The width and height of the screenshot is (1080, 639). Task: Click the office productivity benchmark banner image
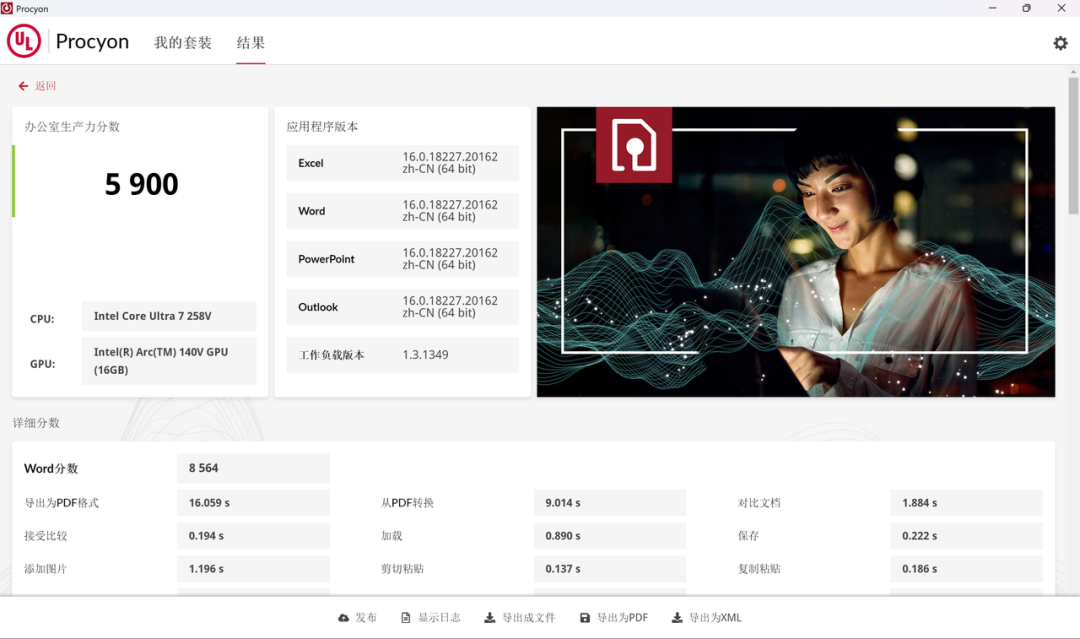click(796, 251)
